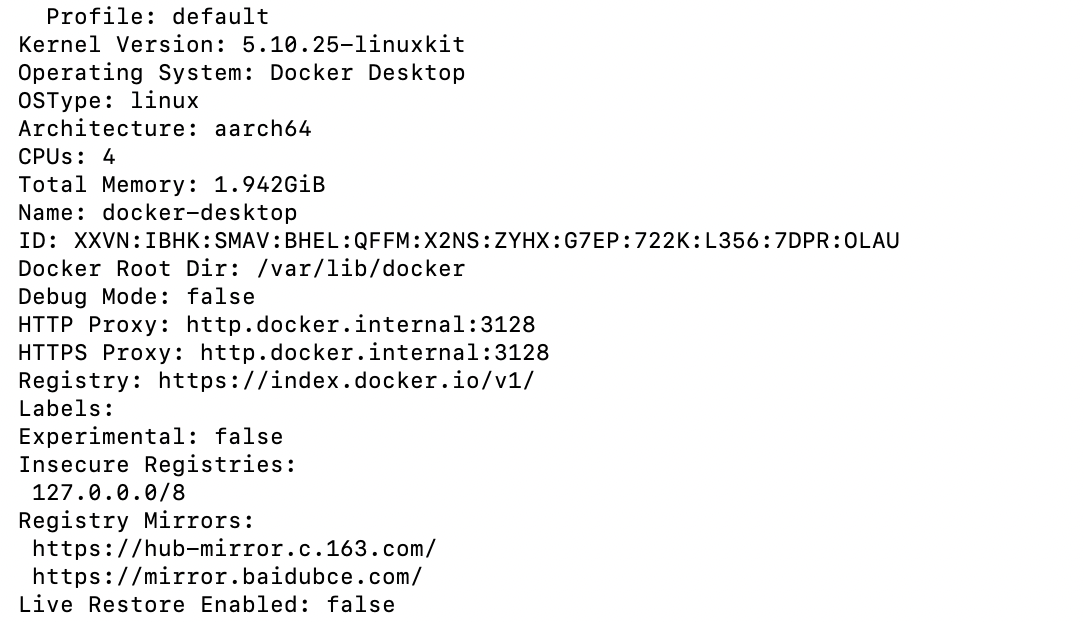Click the 127.0.0.0/8 insecure registry entry
The image size is (1084, 622).
[108, 493]
